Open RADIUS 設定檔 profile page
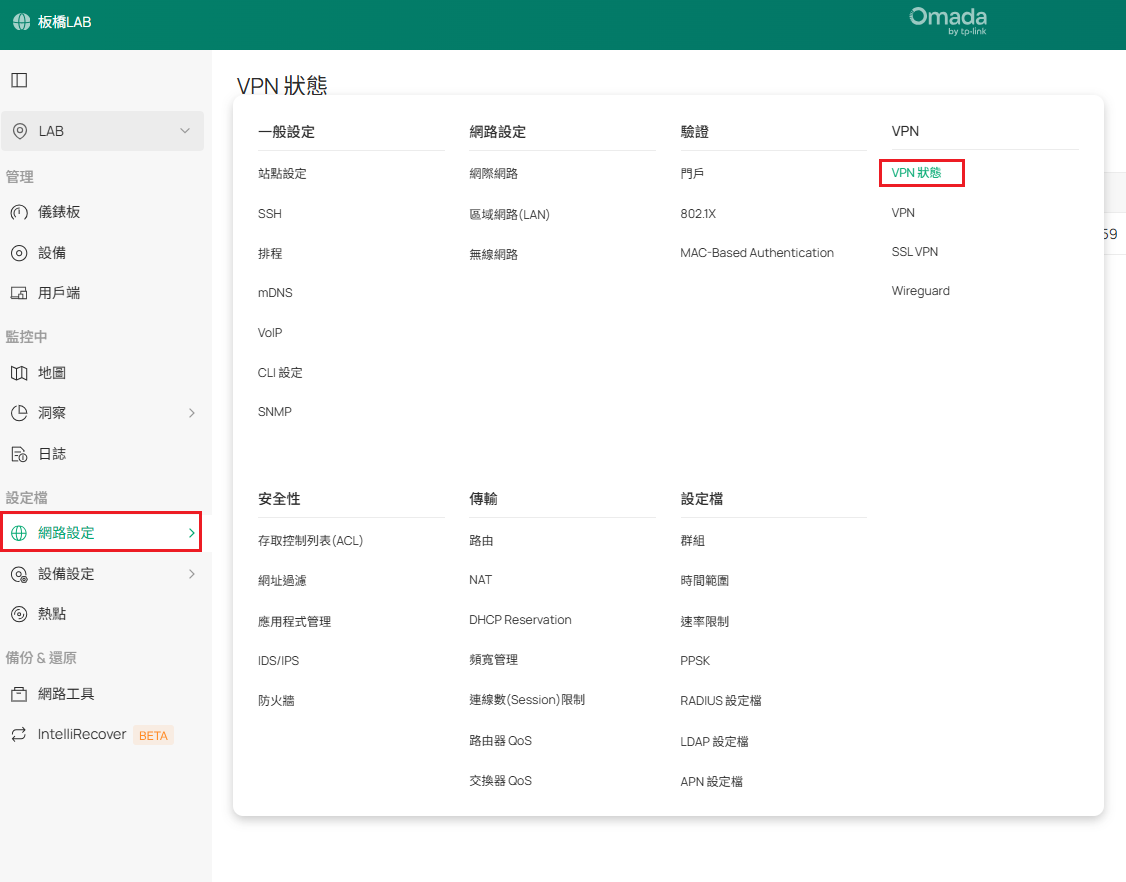This screenshot has height=882, width=1126. 720,701
